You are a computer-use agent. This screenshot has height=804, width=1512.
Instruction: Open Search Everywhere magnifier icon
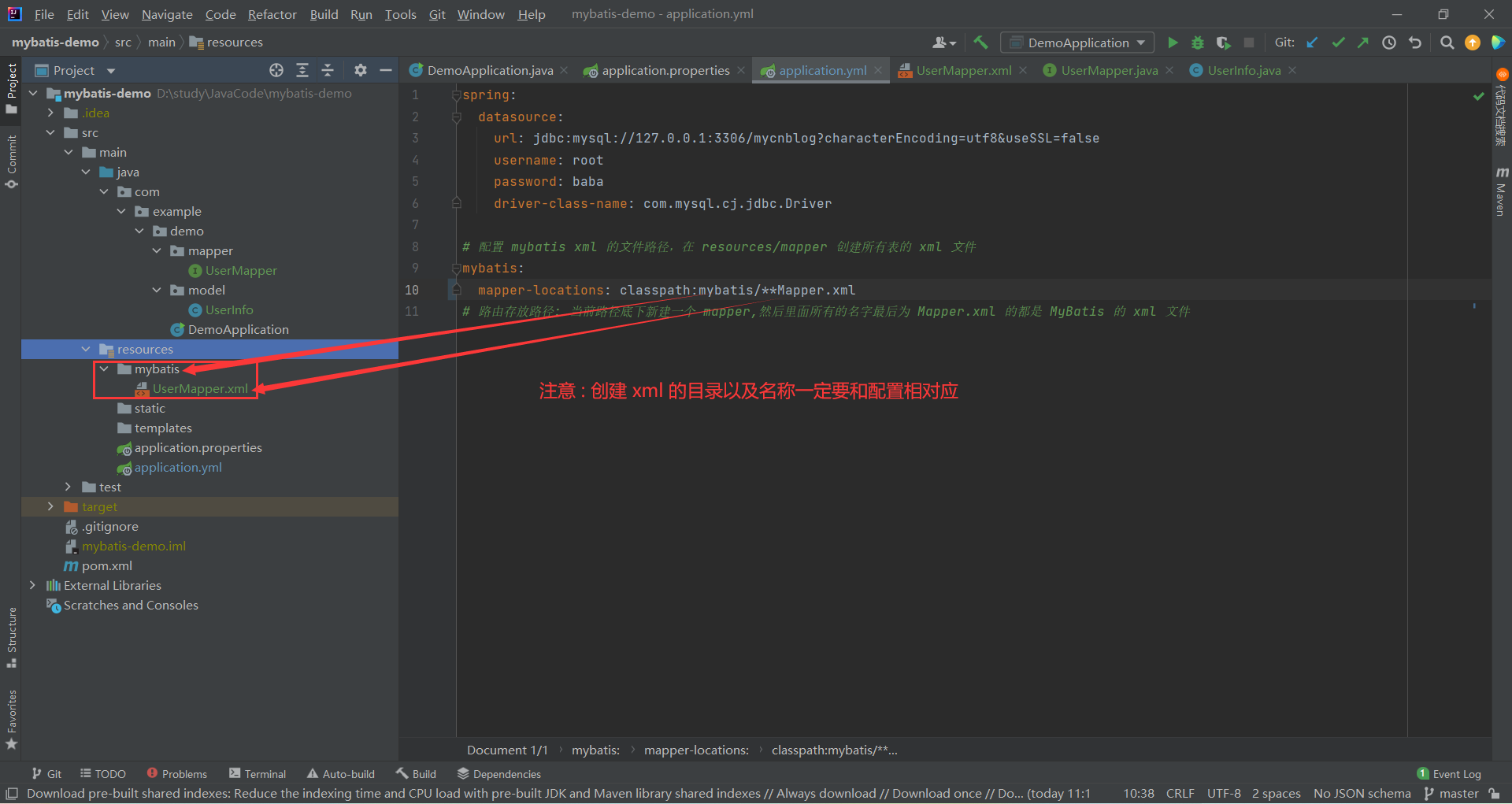(x=1447, y=43)
